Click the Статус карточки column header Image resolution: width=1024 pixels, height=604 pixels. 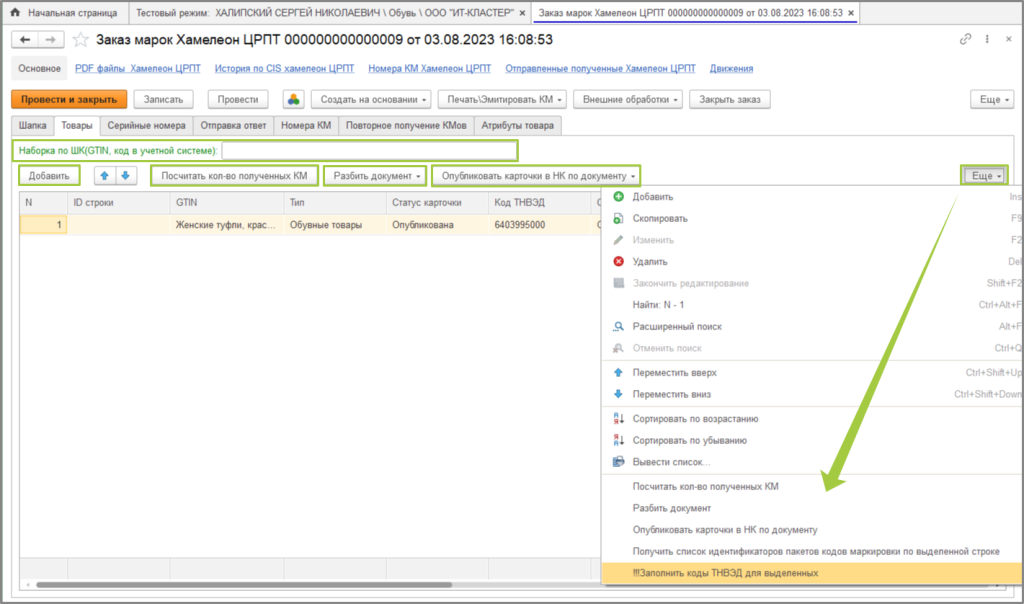click(x=437, y=202)
